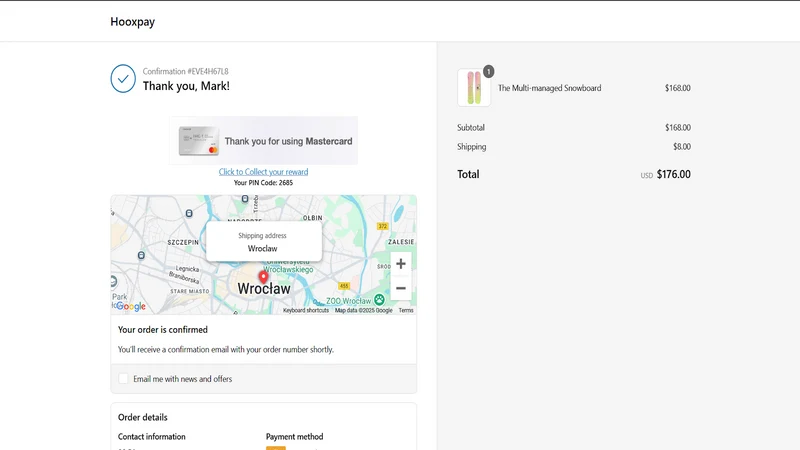The height and width of the screenshot is (450, 800).
Task: Click the road 455 shield on map
Action: coord(344,286)
